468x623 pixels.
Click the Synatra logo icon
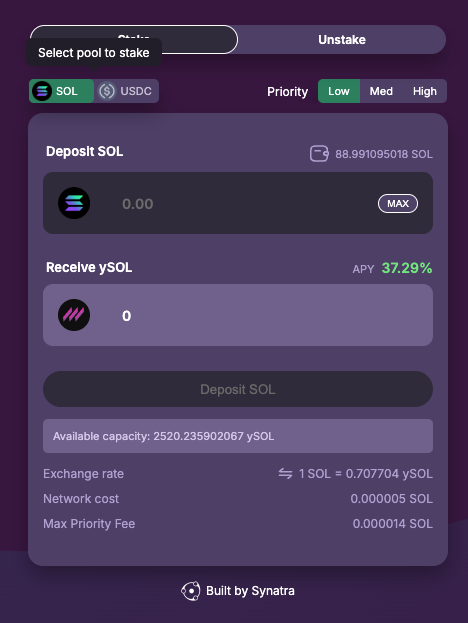(x=191, y=591)
